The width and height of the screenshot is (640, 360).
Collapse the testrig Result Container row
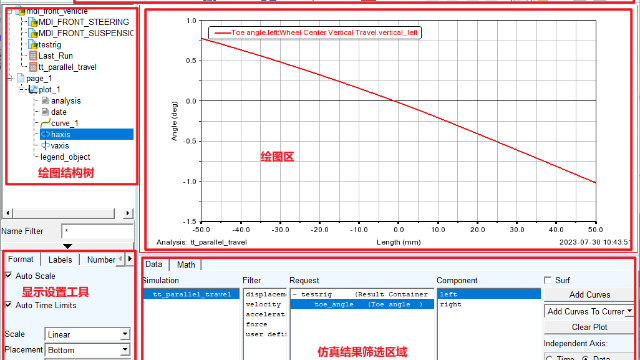pyautogui.click(x=295, y=294)
